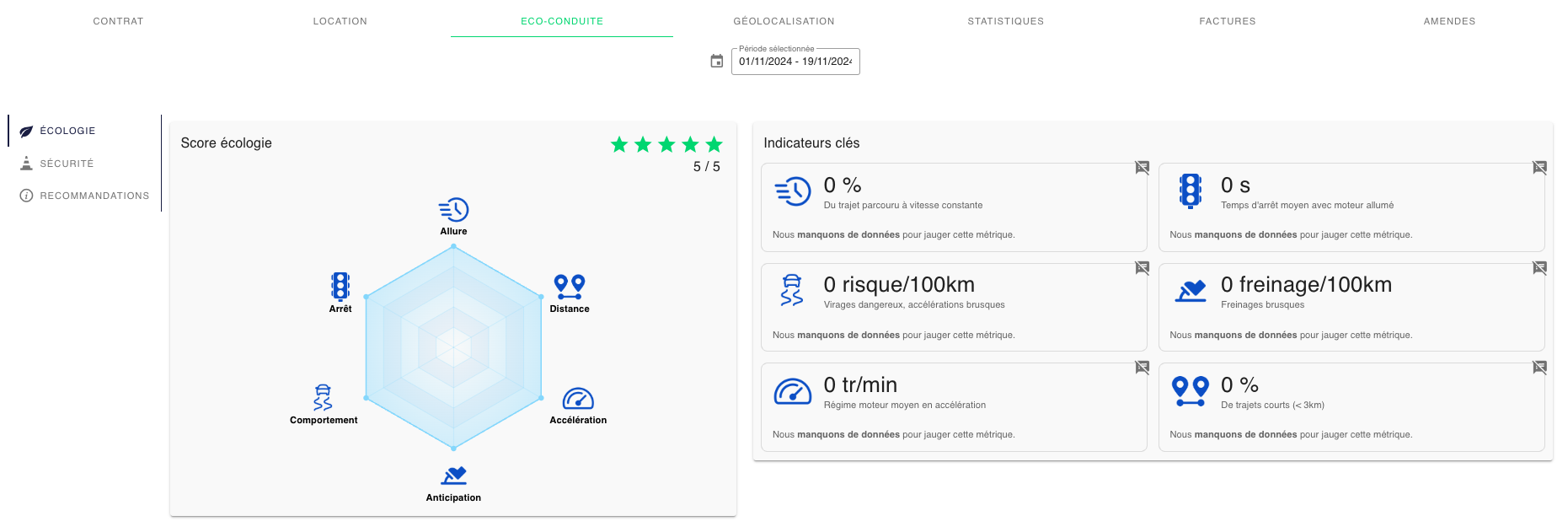Click the "Allure" label on the radar chart

click(x=453, y=231)
